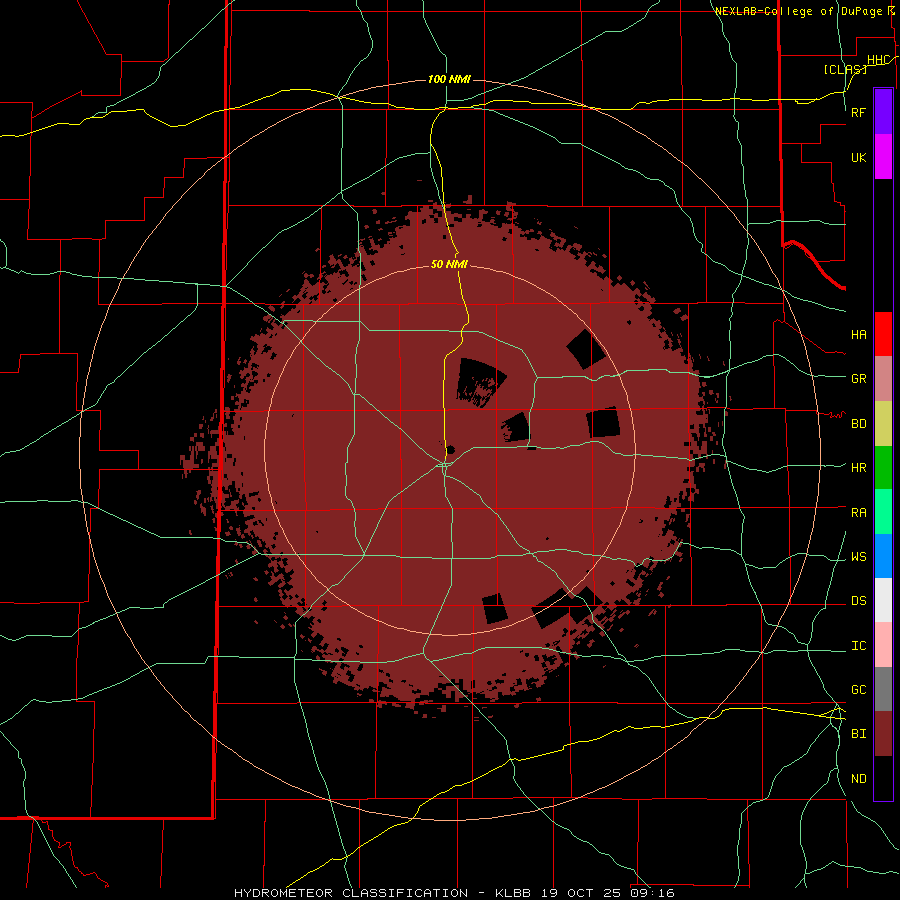Click the GC legend label
900x900 pixels.
859,690
